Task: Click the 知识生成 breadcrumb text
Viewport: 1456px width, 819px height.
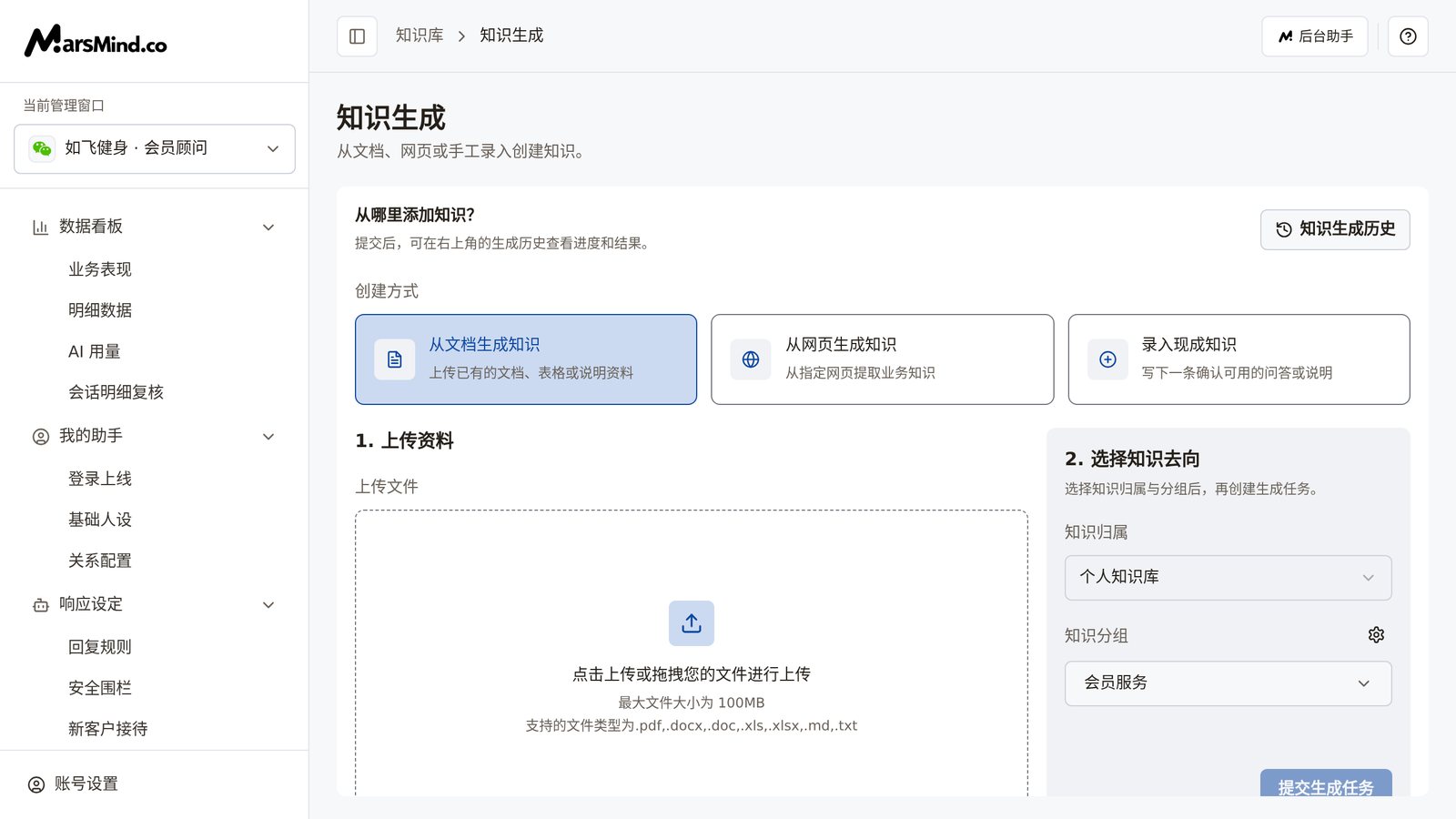Action: click(x=511, y=35)
